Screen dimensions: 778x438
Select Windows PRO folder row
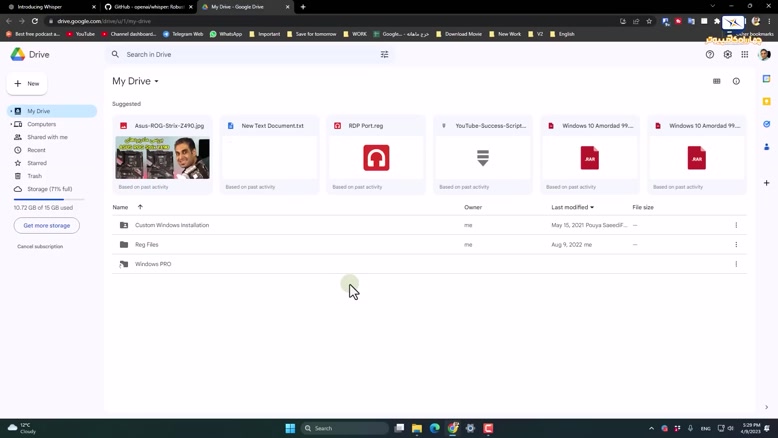click(x=429, y=264)
